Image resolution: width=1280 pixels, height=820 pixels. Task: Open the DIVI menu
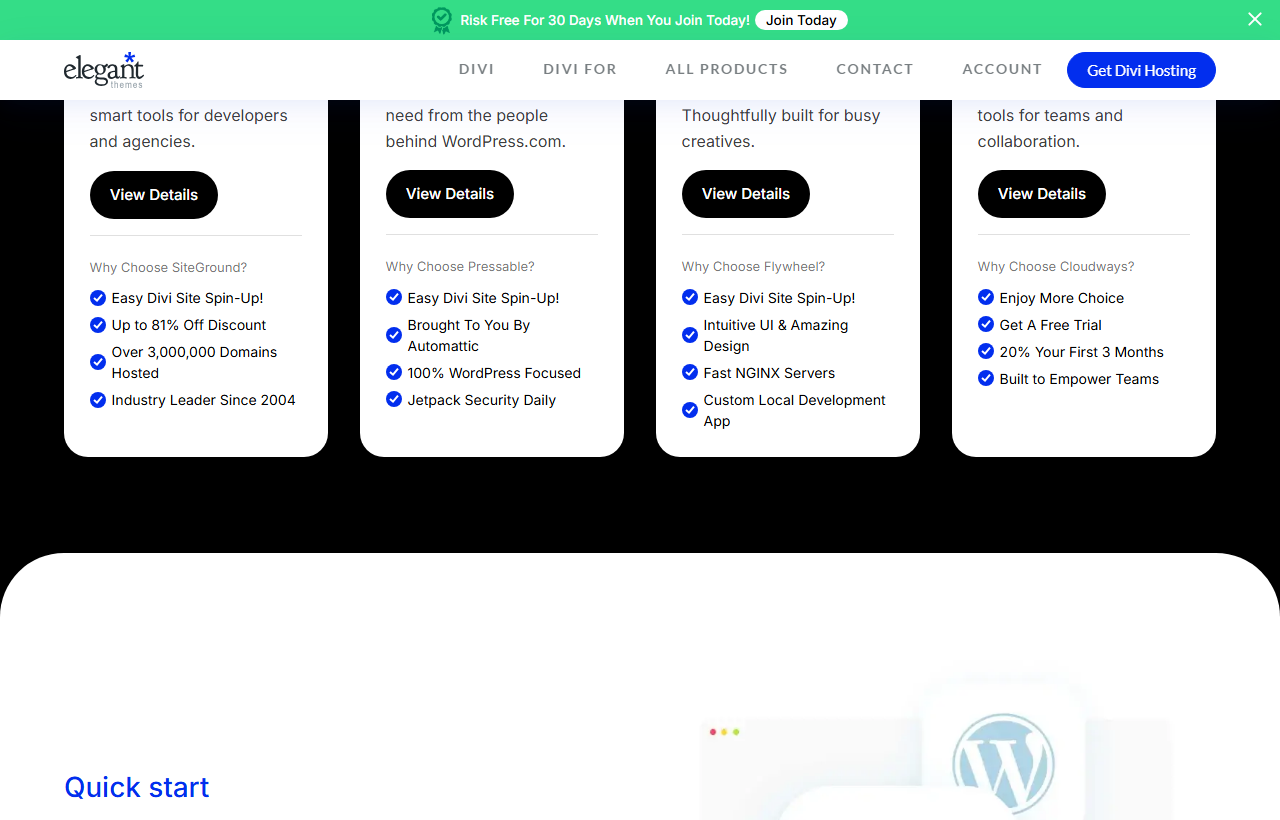click(x=477, y=69)
